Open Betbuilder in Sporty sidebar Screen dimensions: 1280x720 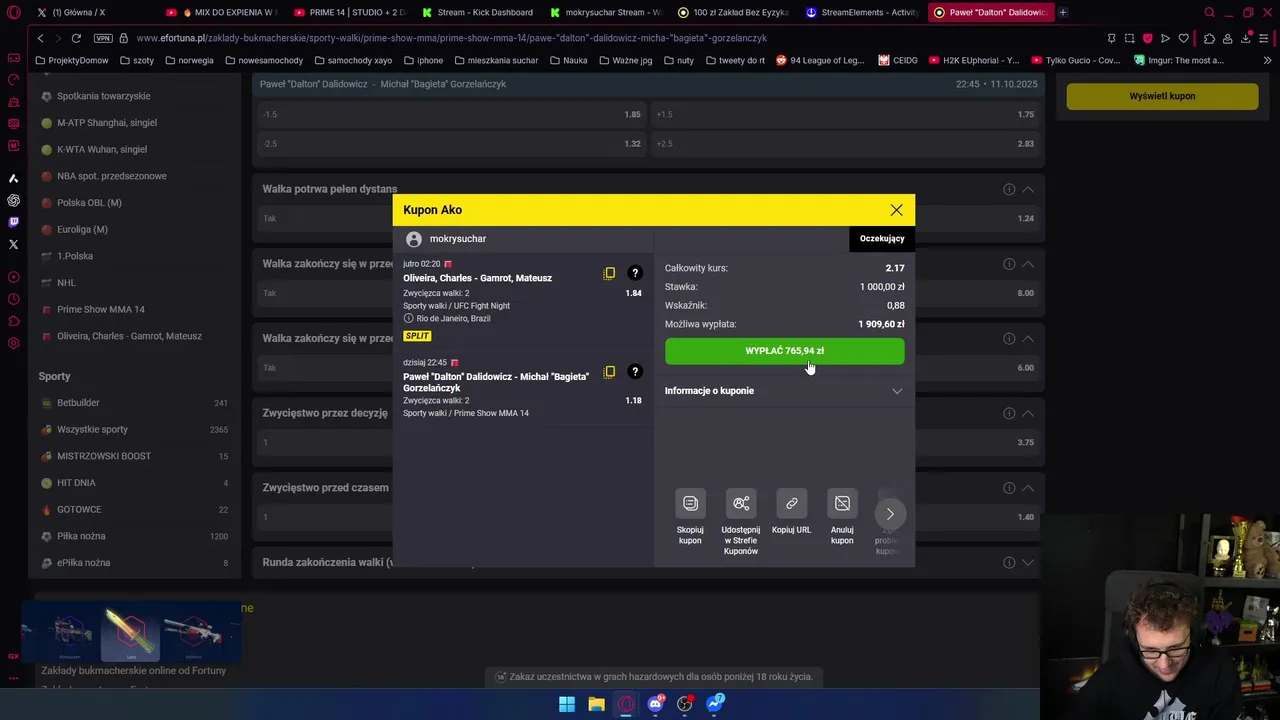134,403
